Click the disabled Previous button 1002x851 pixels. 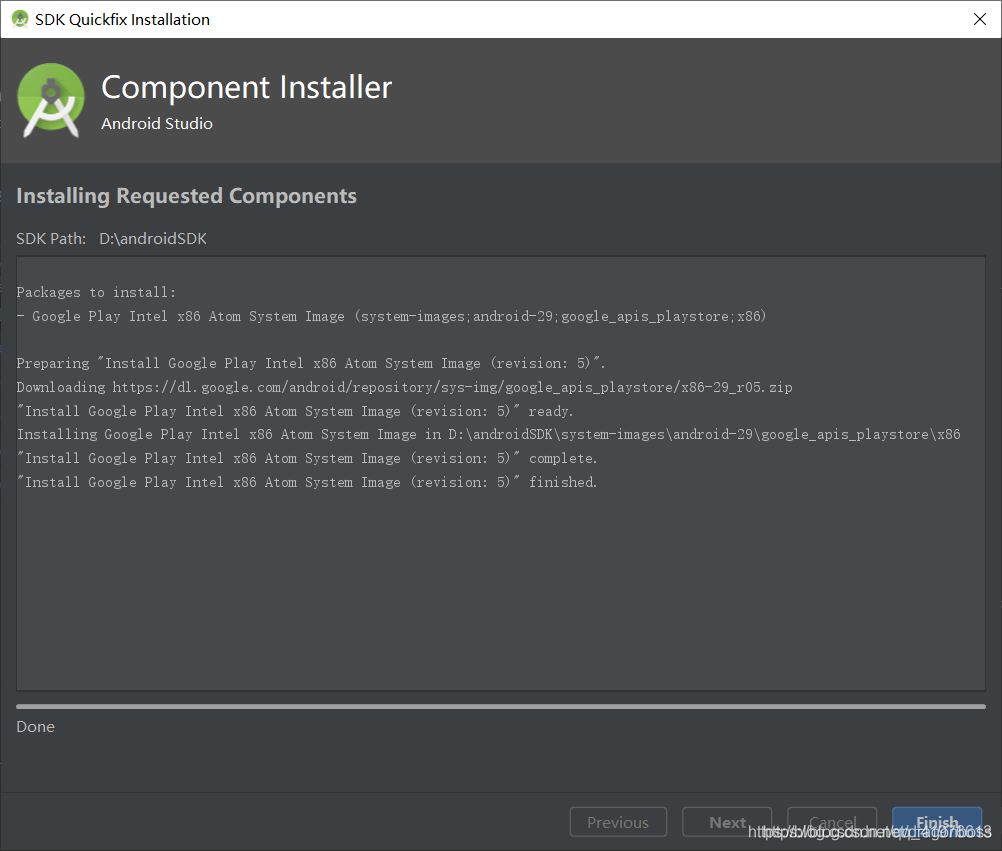[x=618, y=822]
